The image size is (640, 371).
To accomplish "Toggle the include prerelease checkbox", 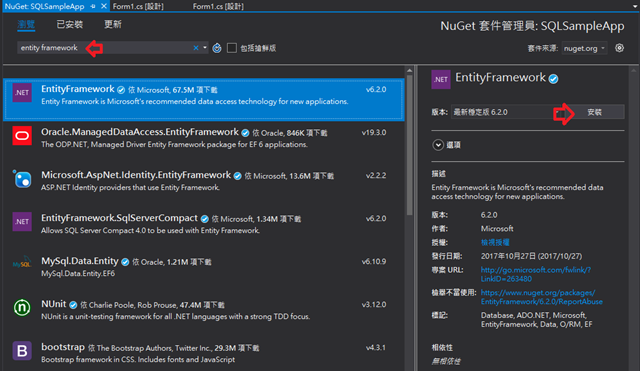I will coord(232,48).
